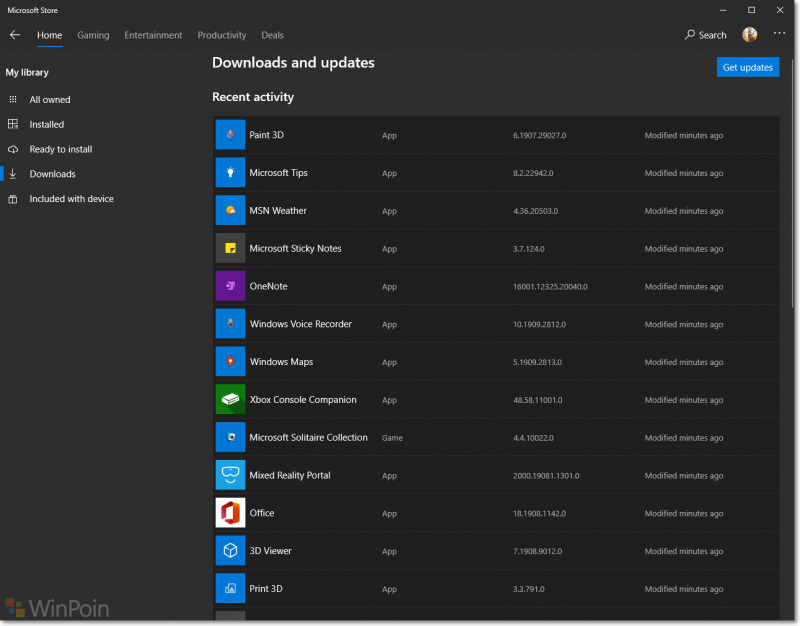Image resolution: width=800 pixels, height=626 pixels.
Task: Click the OneNote app name
Action: [268, 286]
